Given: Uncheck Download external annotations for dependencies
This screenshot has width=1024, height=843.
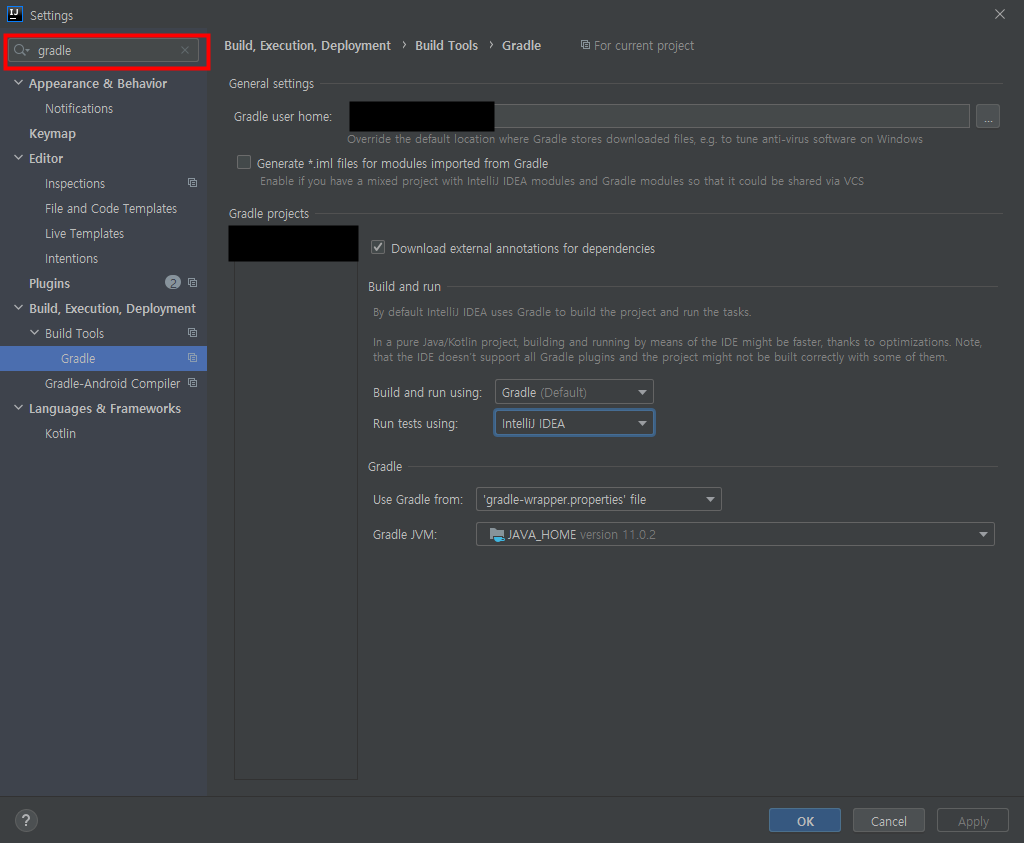Looking at the screenshot, I should [x=377, y=247].
